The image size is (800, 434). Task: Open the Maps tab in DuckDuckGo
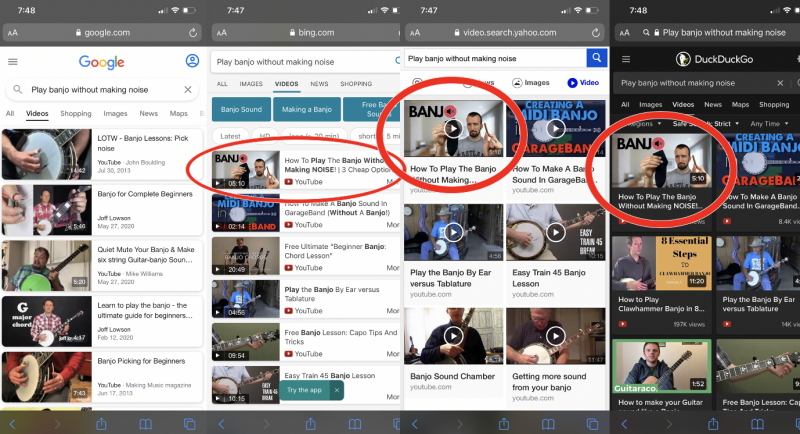point(740,104)
